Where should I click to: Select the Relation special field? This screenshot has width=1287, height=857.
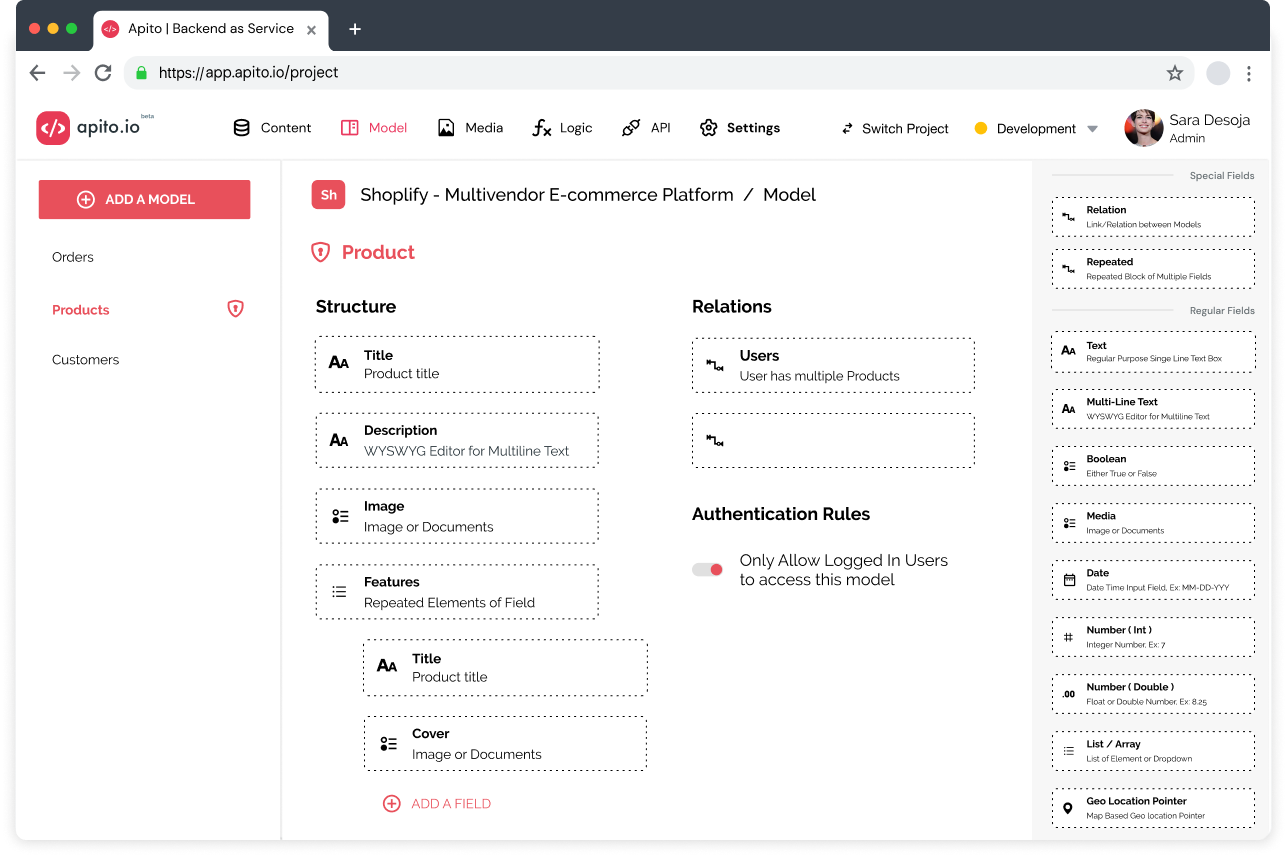(x=1153, y=216)
